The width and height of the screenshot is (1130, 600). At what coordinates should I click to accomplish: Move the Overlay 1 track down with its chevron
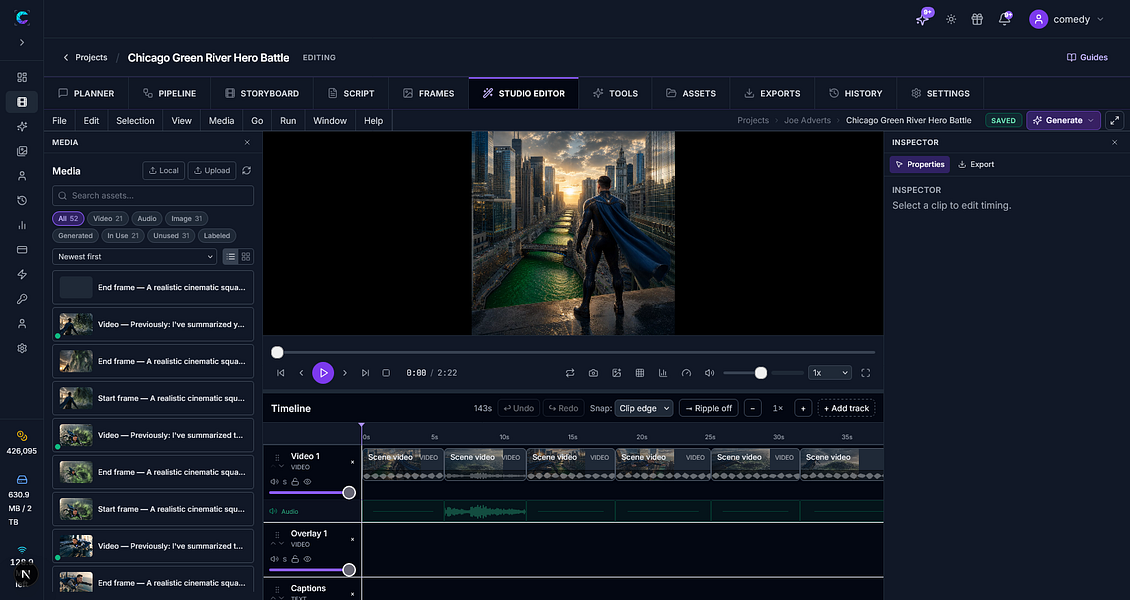(x=282, y=544)
